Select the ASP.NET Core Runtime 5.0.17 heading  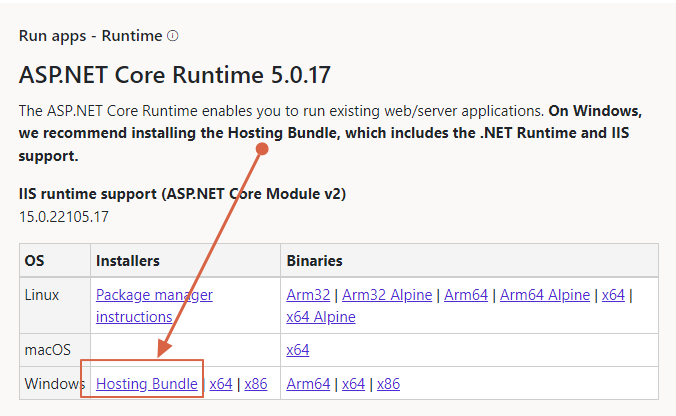pyautogui.click(x=175, y=75)
